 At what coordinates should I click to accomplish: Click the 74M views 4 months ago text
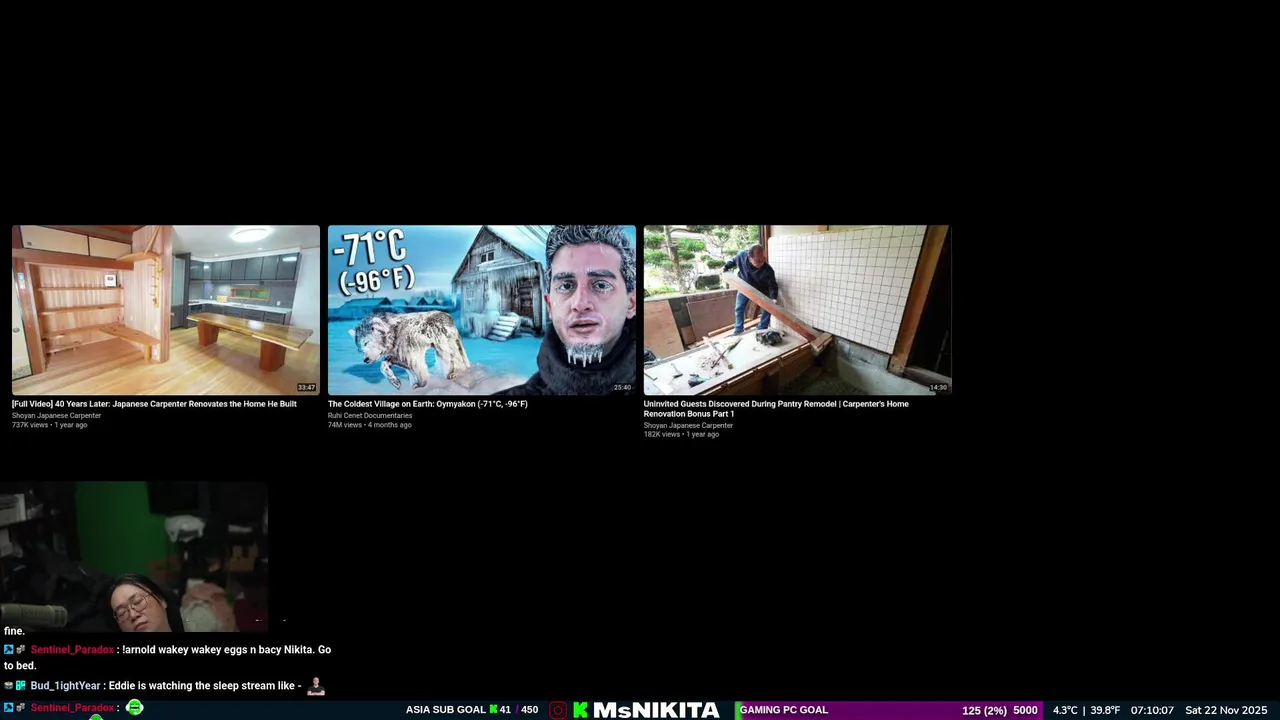tap(370, 425)
